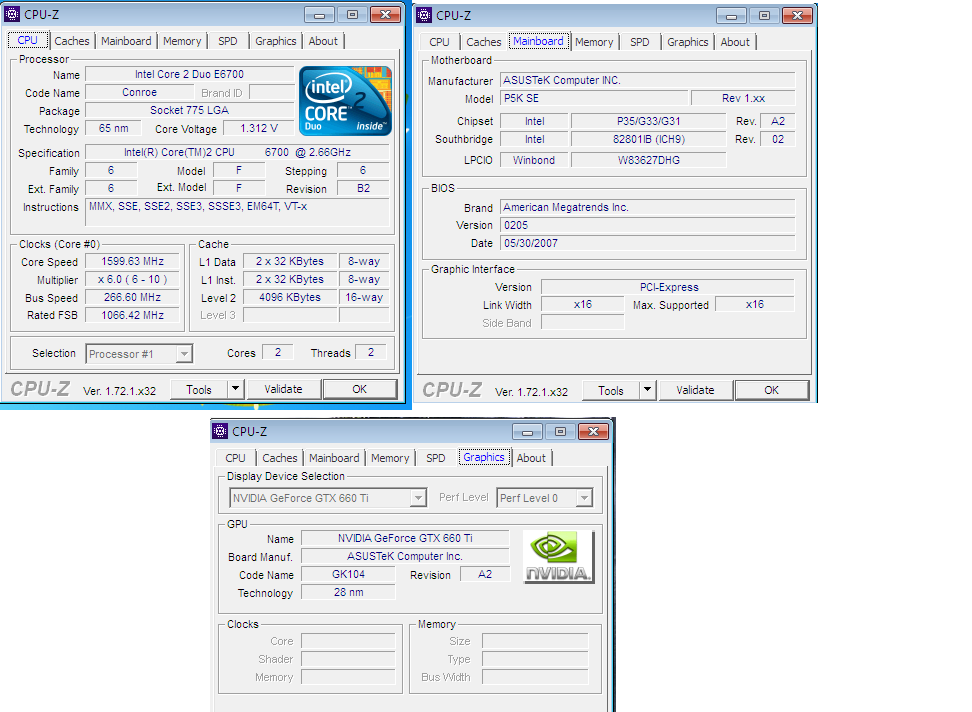Viewport: 972px width, 712px height.
Task: Click the CPU-Z app icon in Mainboard window title bar
Action: [x=424, y=15]
